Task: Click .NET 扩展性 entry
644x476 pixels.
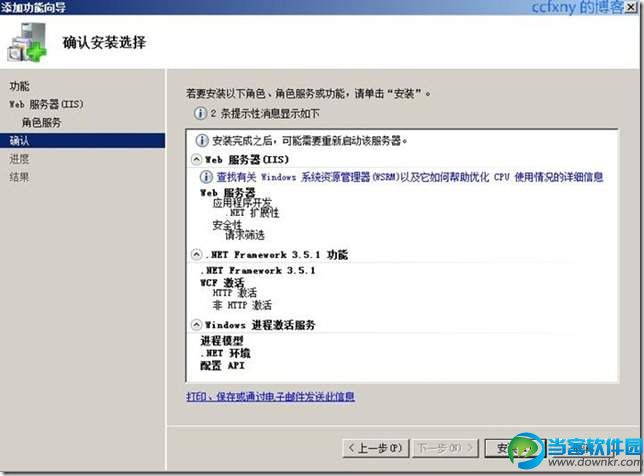Action: [x=252, y=213]
